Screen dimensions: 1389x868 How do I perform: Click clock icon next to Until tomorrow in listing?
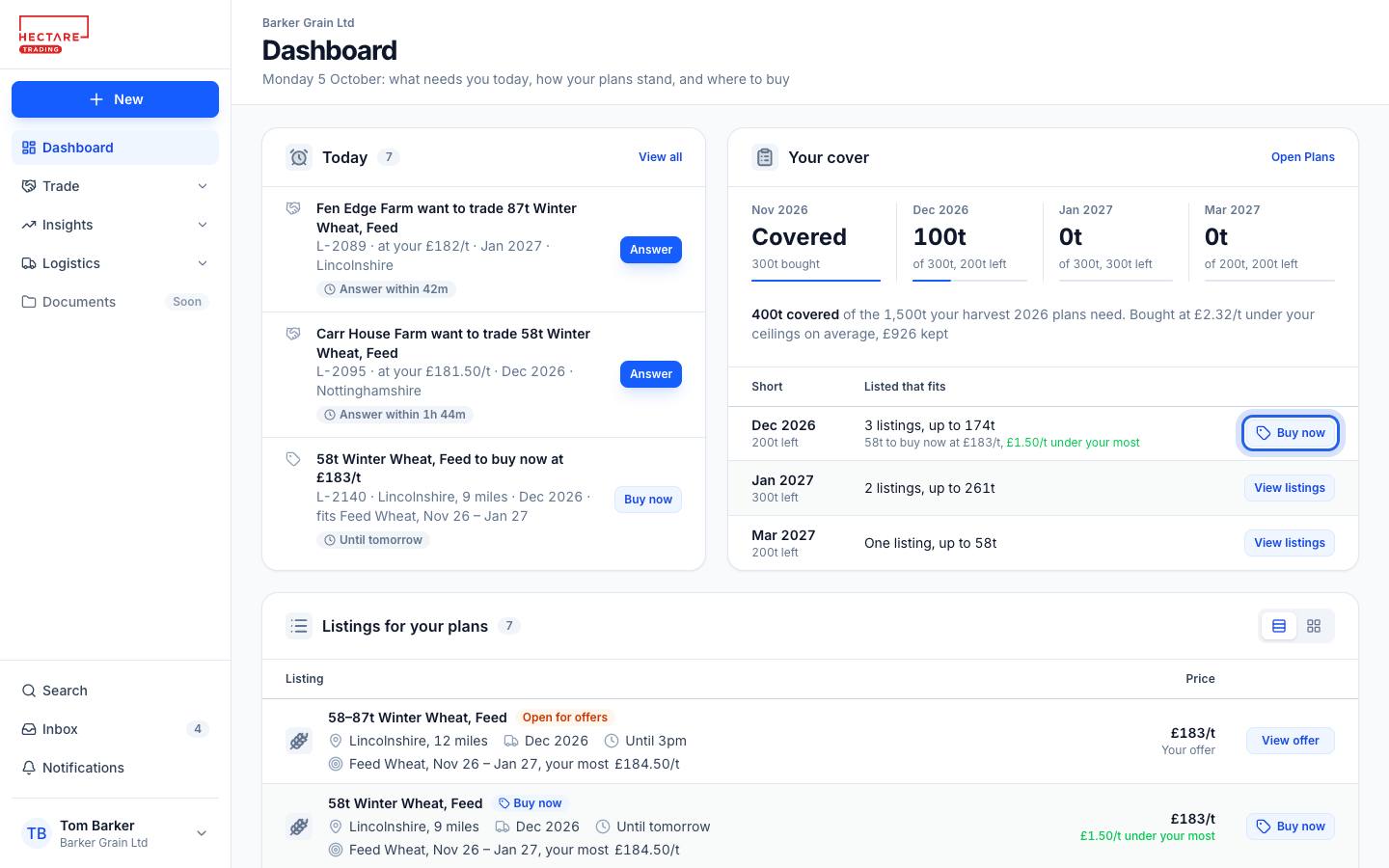tap(603, 827)
